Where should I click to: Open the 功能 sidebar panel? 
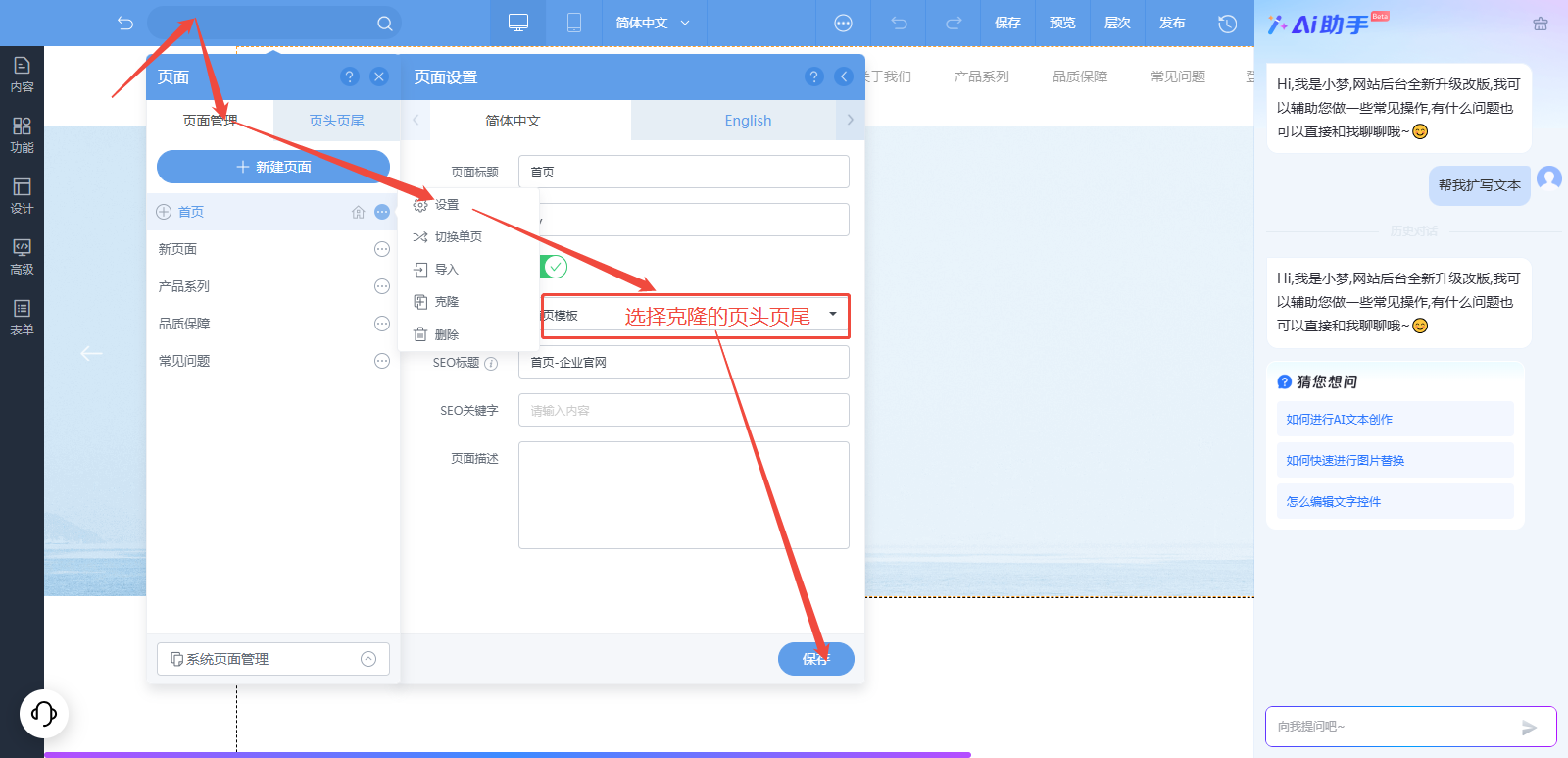pyautogui.click(x=22, y=135)
